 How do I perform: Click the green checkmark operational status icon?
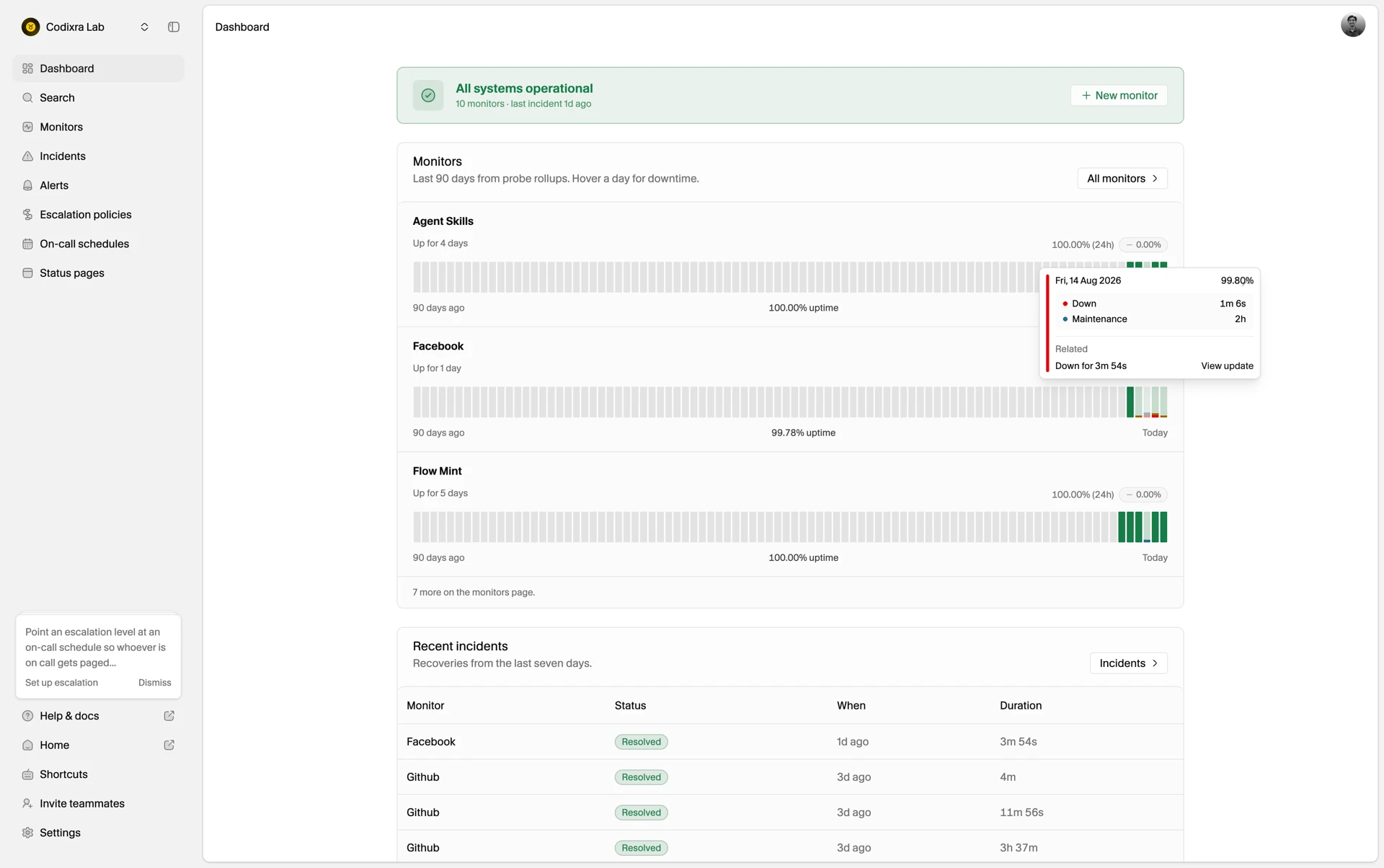[428, 95]
